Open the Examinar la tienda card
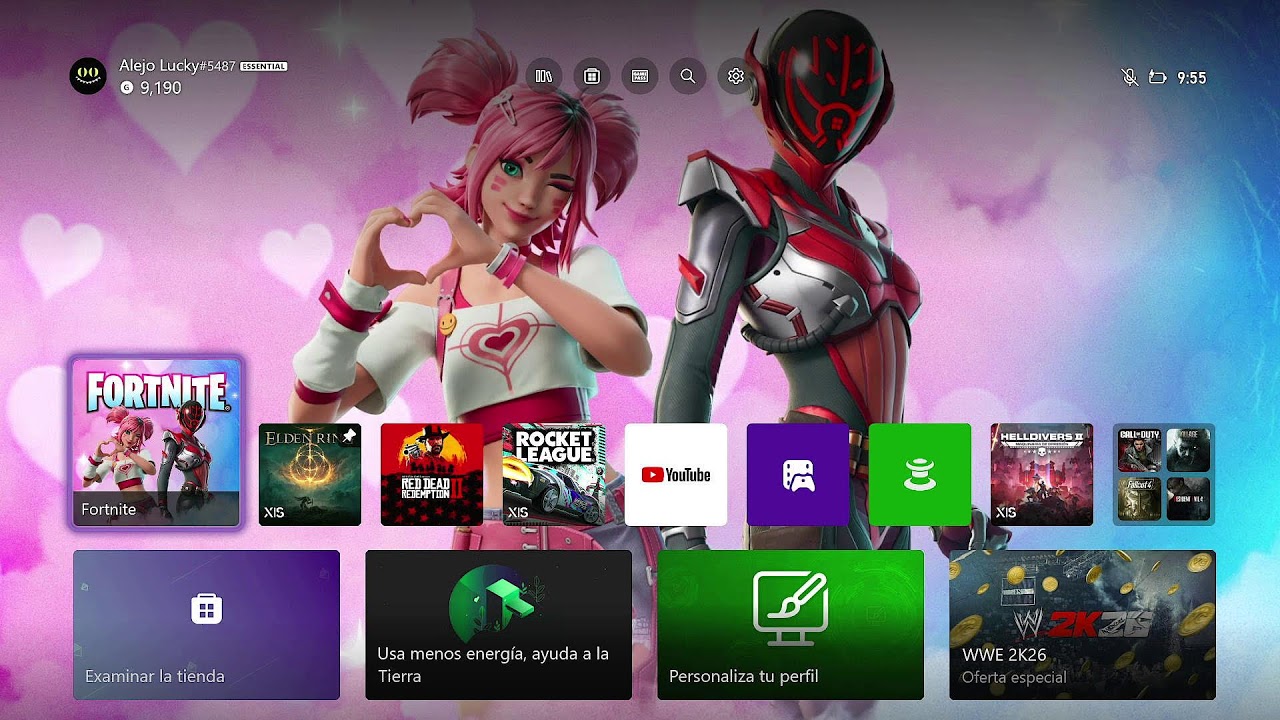 (206, 625)
